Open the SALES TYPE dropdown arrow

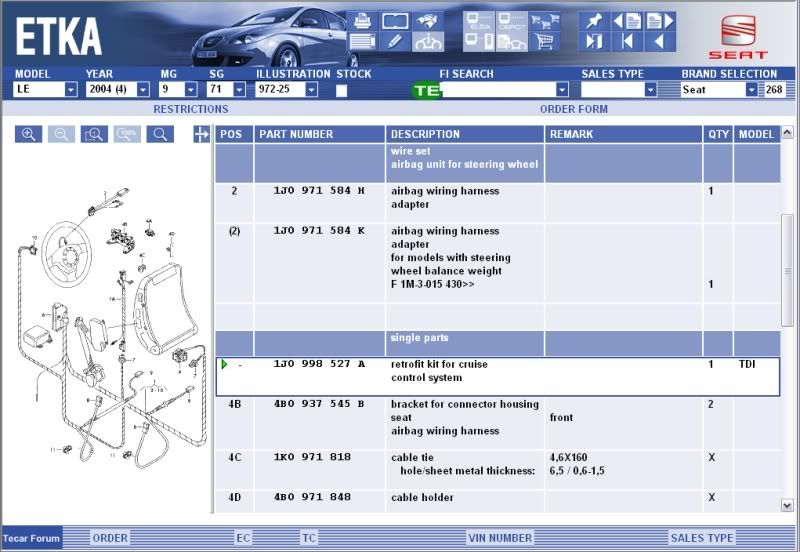[x=651, y=90]
